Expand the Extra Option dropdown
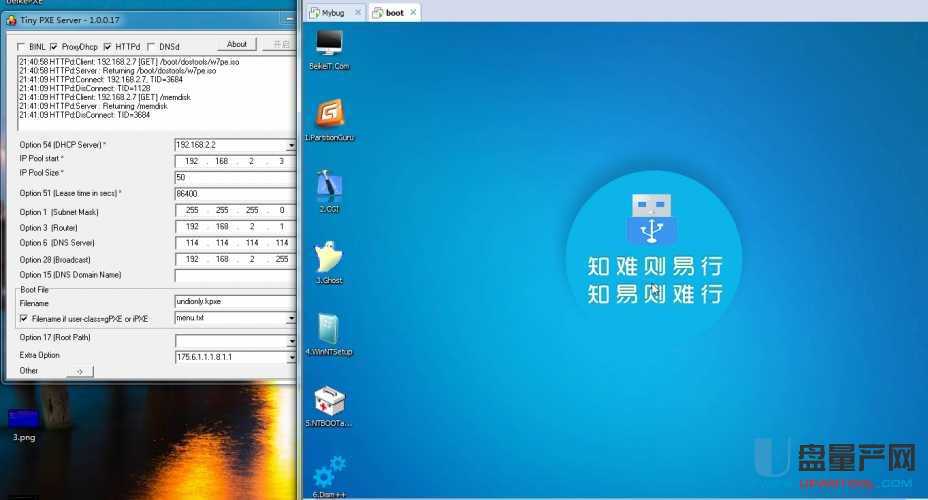 [291, 356]
